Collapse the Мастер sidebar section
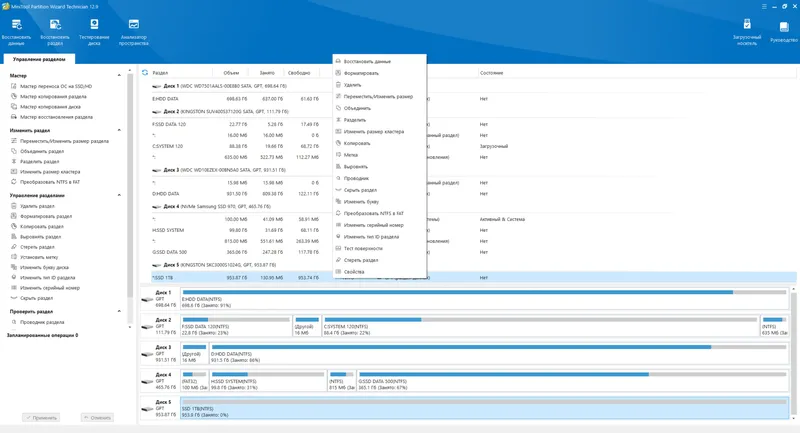 pyautogui.click(x=119, y=75)
